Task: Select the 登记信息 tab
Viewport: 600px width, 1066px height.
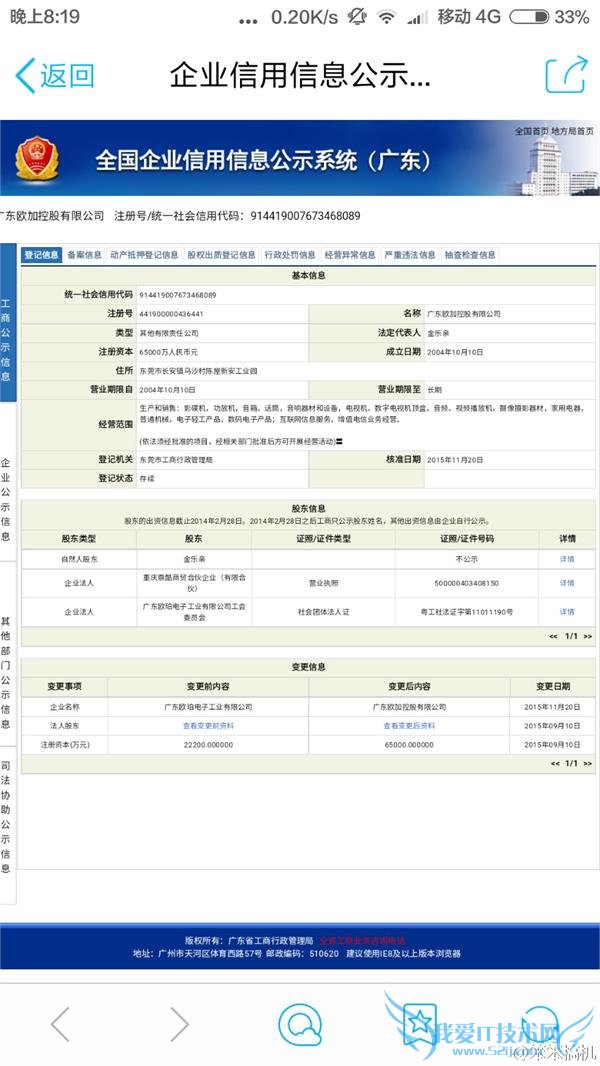Action: (x=42, y=255)
